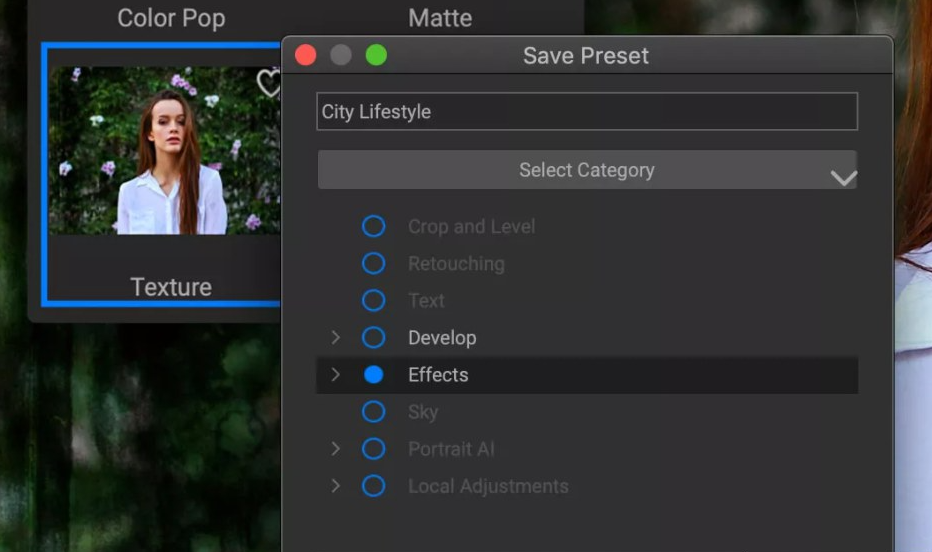Click the 'Sky' label
This screenshot has width=932, height=552.
click(423, 412)
